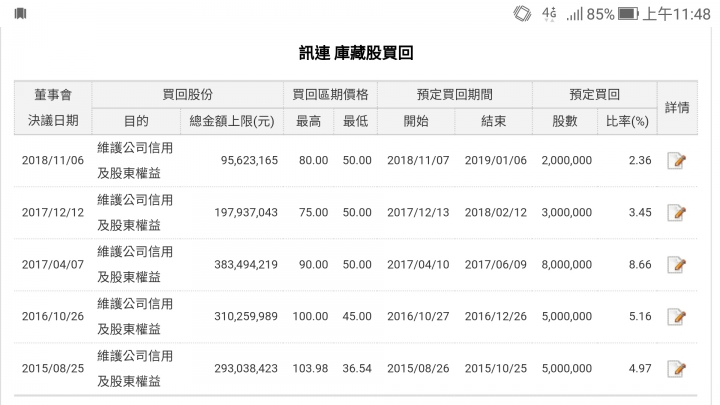Screen dimensions: 720x405
Task: Select the ratio value 3.45
Action: point(640,213)
